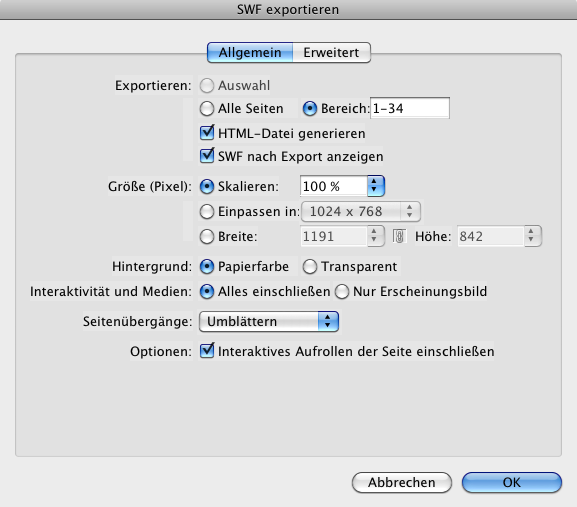Expand the Einpassen in size dropdown
Image resolution: width=577 pixels, height=507 pixels.
click(361, 212)
